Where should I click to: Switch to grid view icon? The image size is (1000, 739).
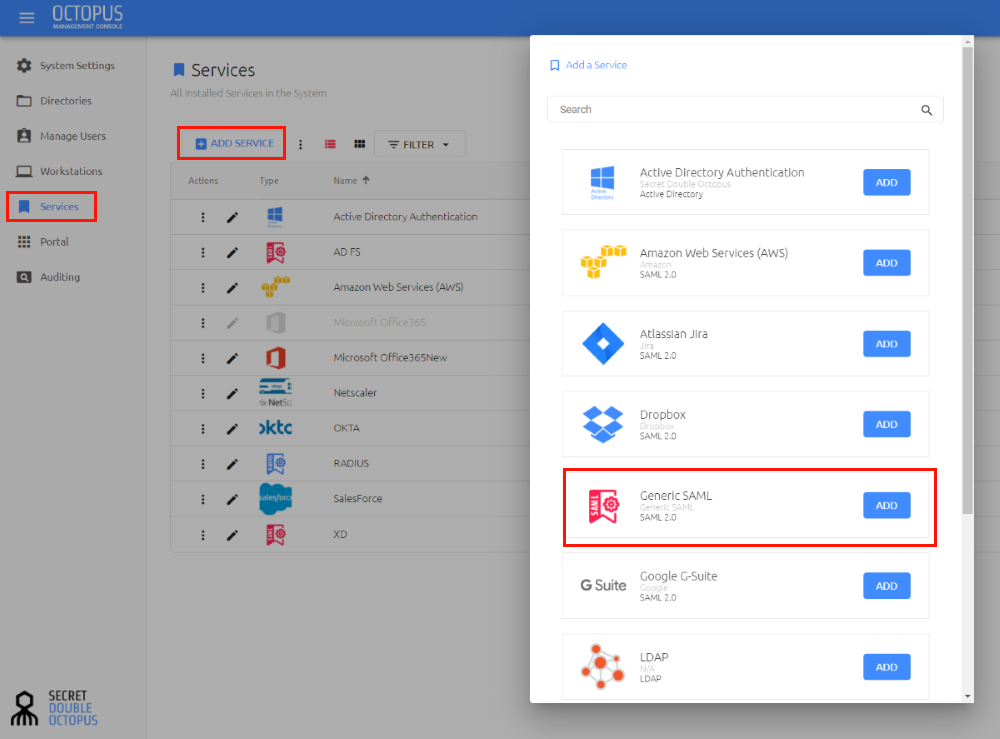(x=360, y=144)
